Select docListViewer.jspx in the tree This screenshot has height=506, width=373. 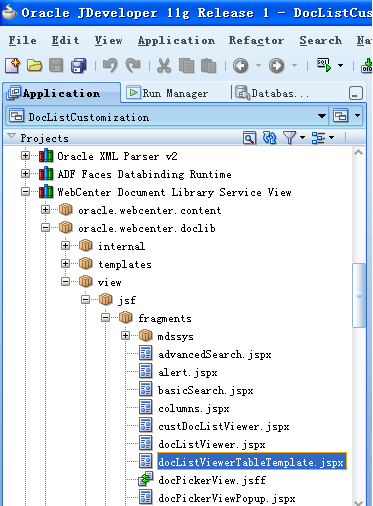point(212,444)
